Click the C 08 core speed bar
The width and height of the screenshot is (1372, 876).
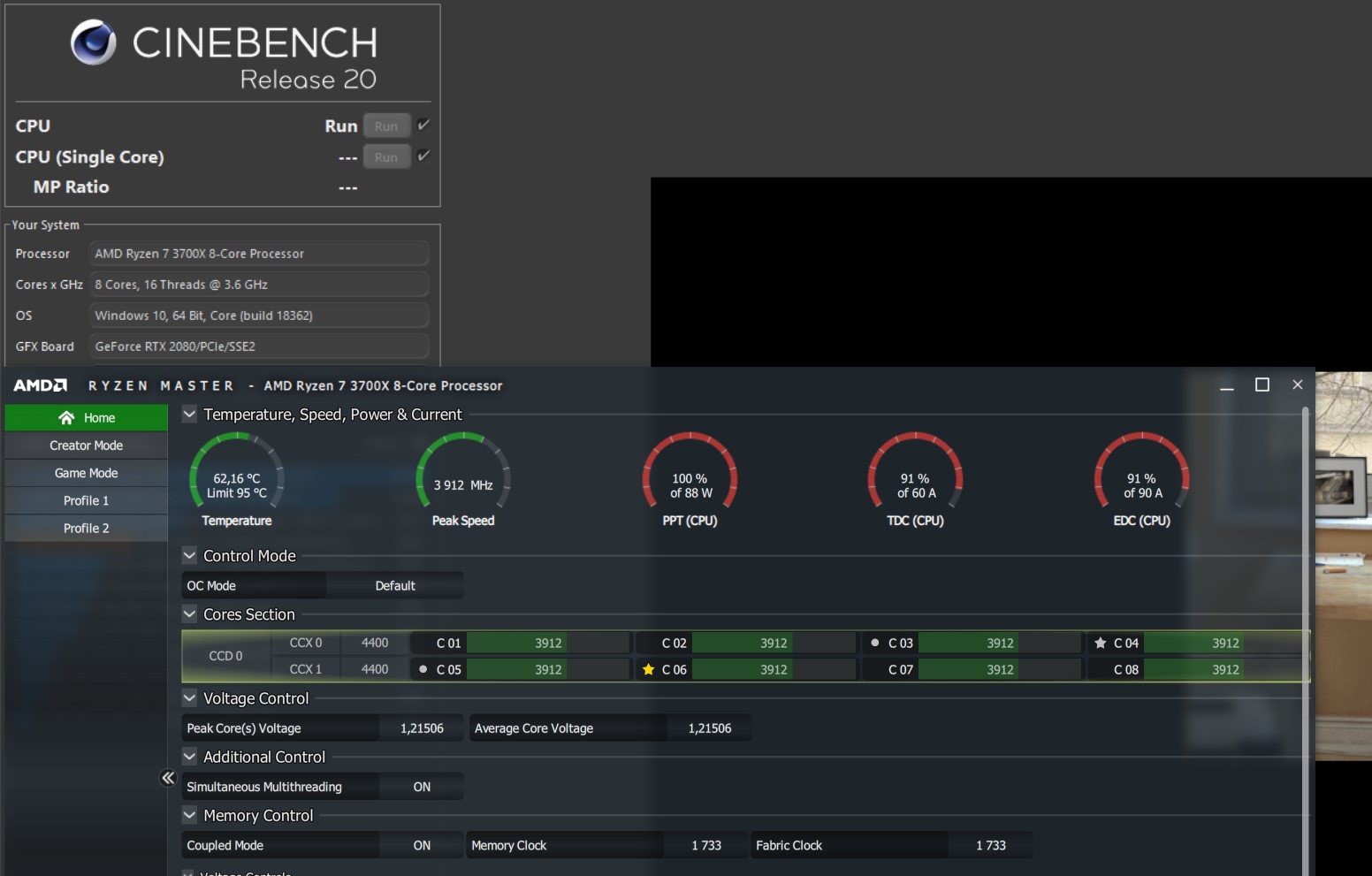pos(1225,669)
